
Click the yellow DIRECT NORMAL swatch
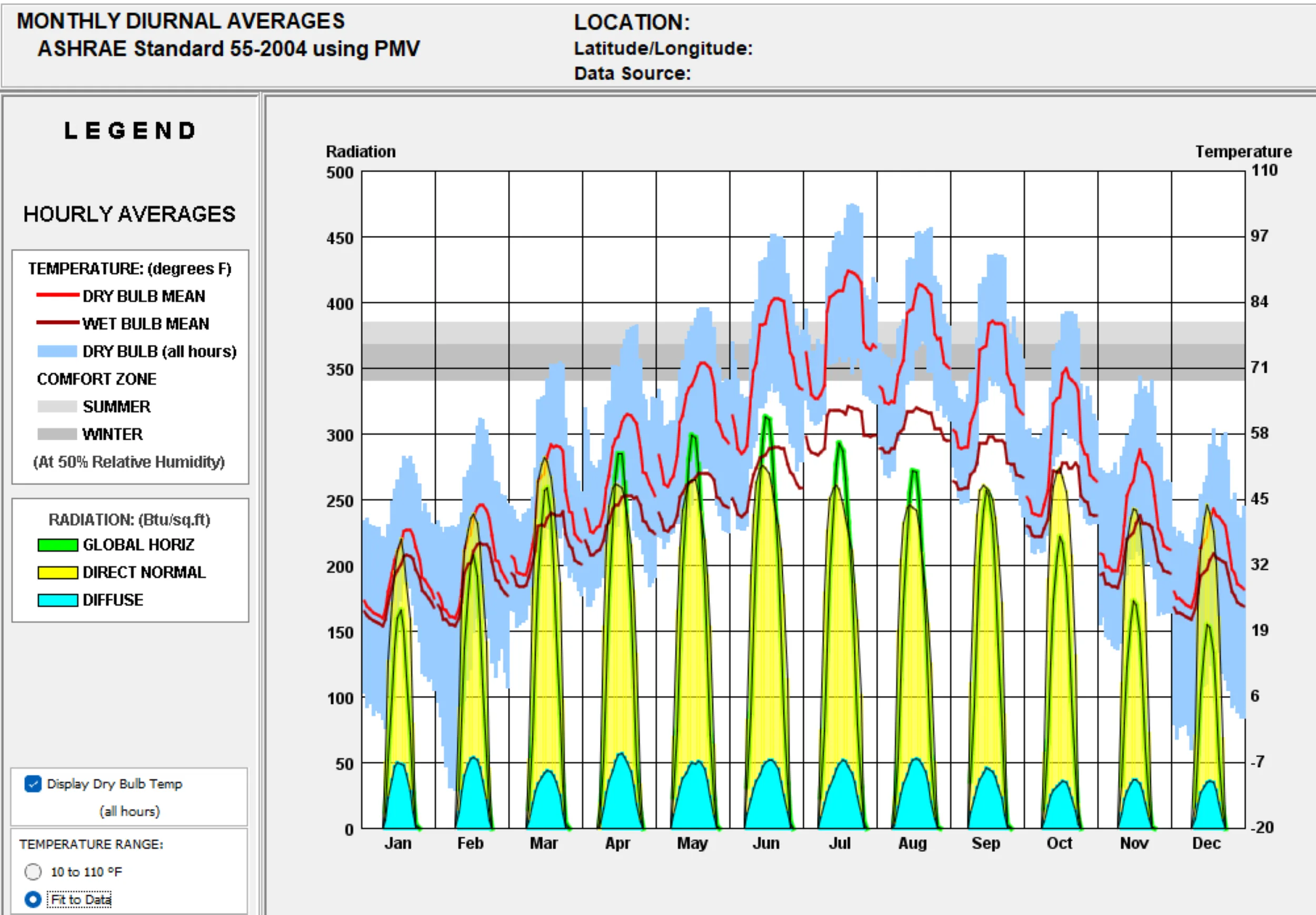click(57, 573)
